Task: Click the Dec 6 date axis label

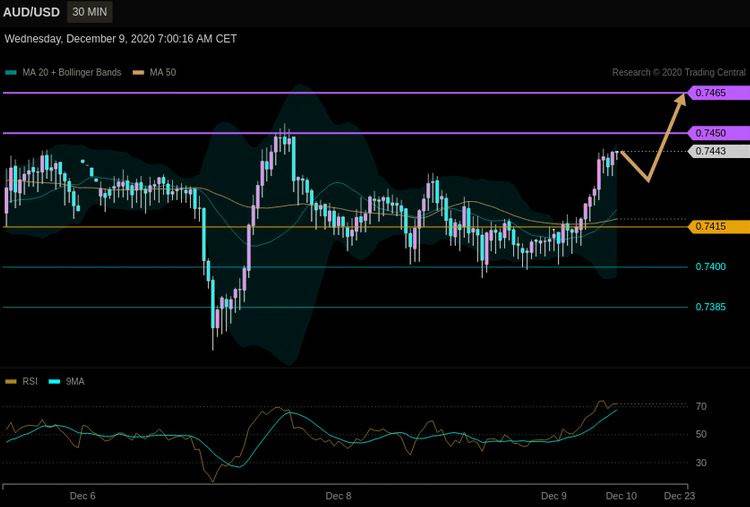Action: point(82,496)
